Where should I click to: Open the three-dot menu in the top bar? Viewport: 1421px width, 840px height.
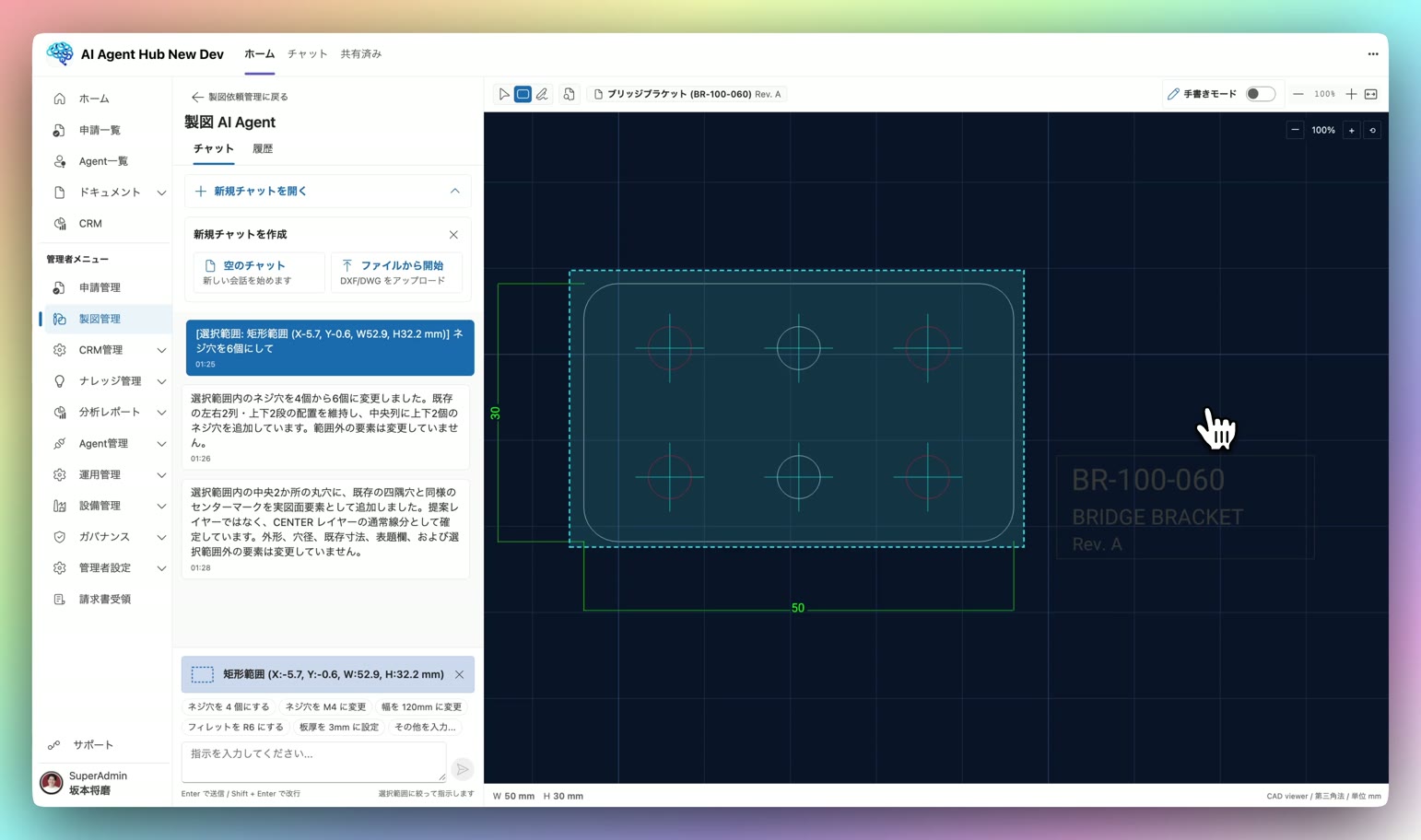pyautogui.click(x=1373, y=54)
